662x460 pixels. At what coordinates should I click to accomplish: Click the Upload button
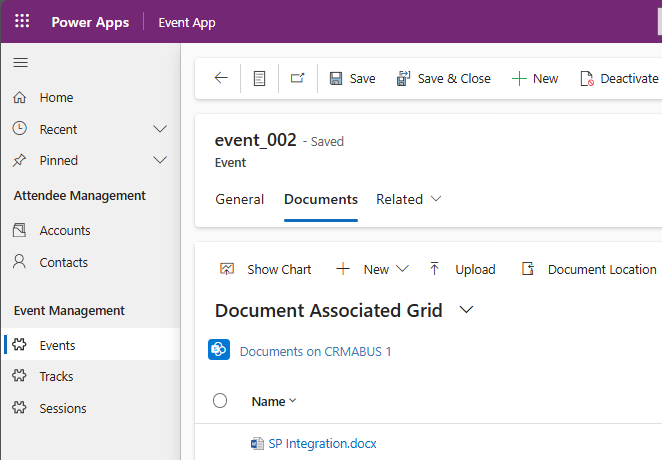click(x=462, y=269)
